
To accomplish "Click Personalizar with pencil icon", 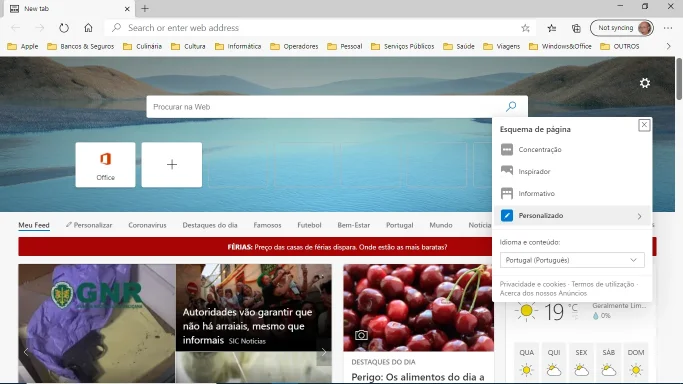I will (89, 225).
